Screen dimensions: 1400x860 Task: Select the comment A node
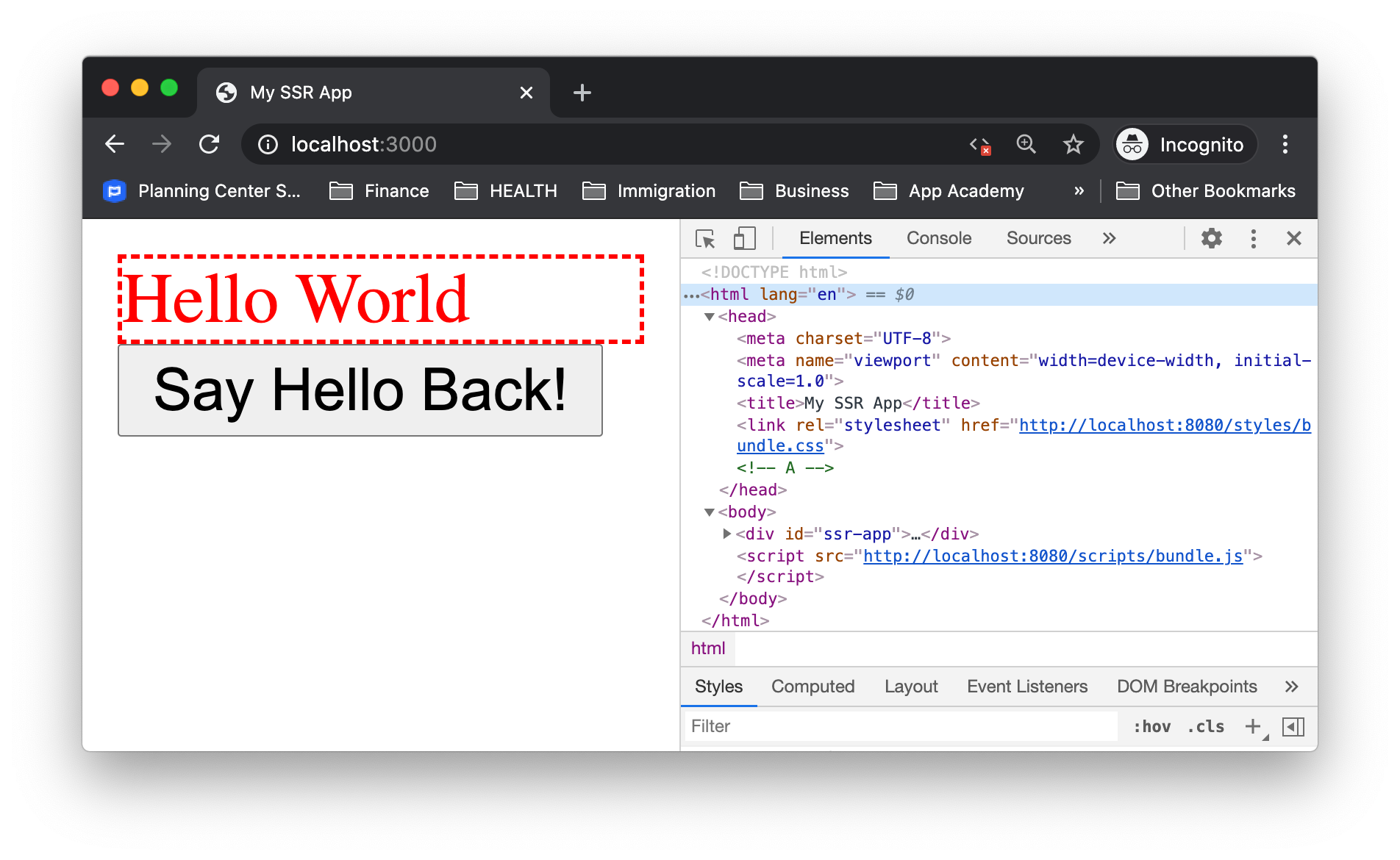coord(785,468)
